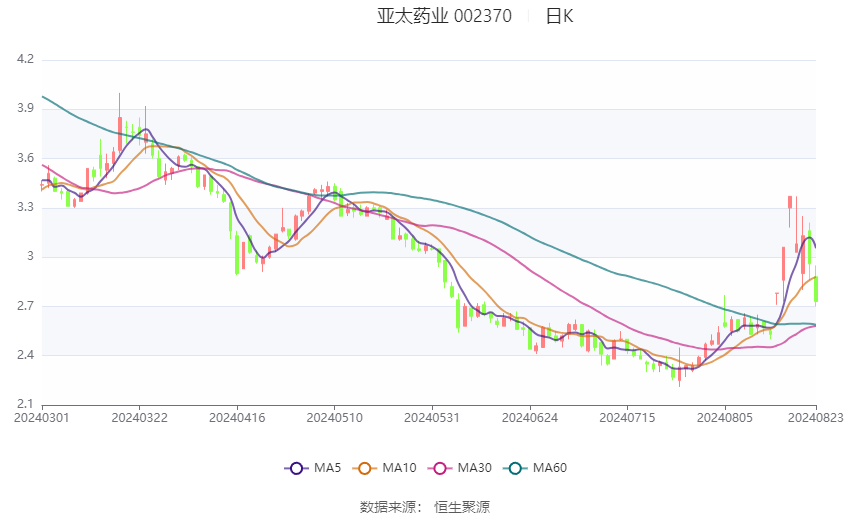
Task: Click the 20240624 x-axis date label
Action: (530, 415)
